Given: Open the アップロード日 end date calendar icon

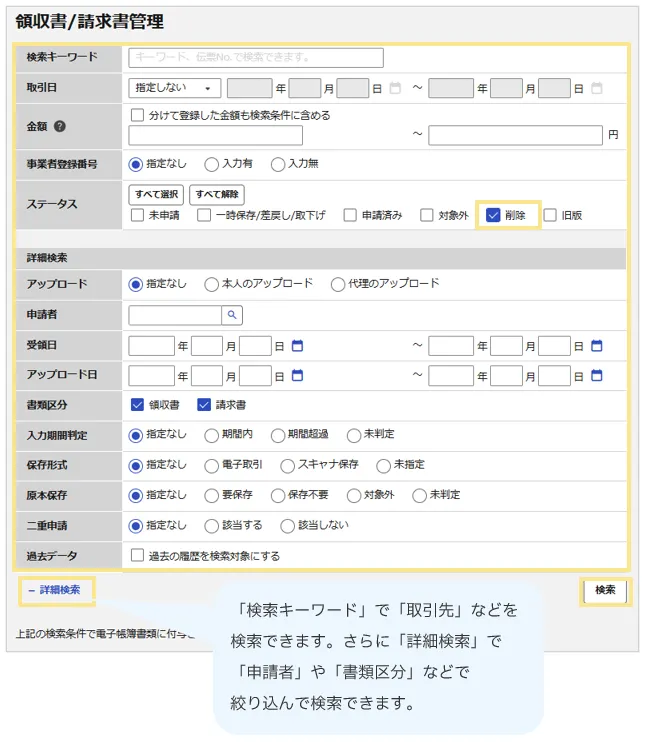Looking at the screenshot, I should 597,376.
